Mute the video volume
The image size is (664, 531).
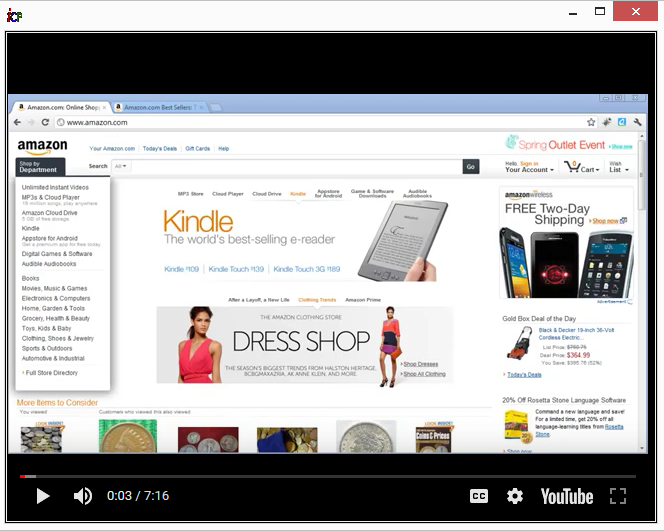click(x=83, y=496)
